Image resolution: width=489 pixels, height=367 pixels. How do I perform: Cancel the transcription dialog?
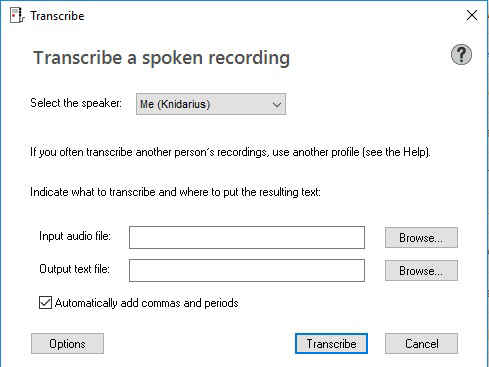(x=421, y=344)
